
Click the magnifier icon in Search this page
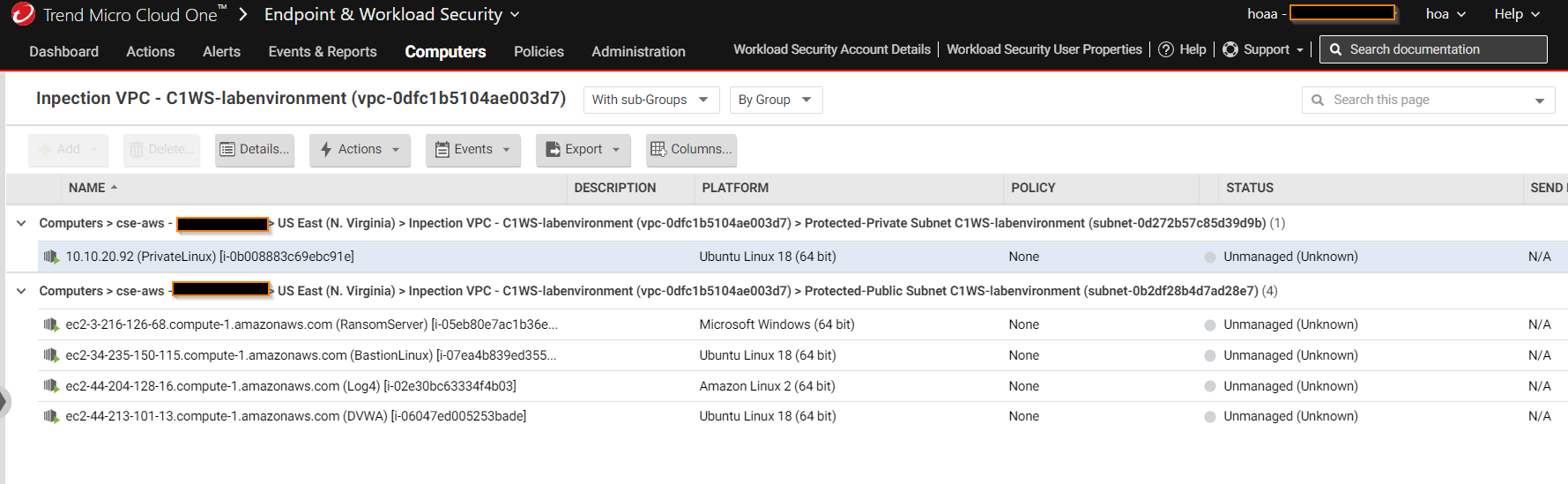tap(1318, 100)
